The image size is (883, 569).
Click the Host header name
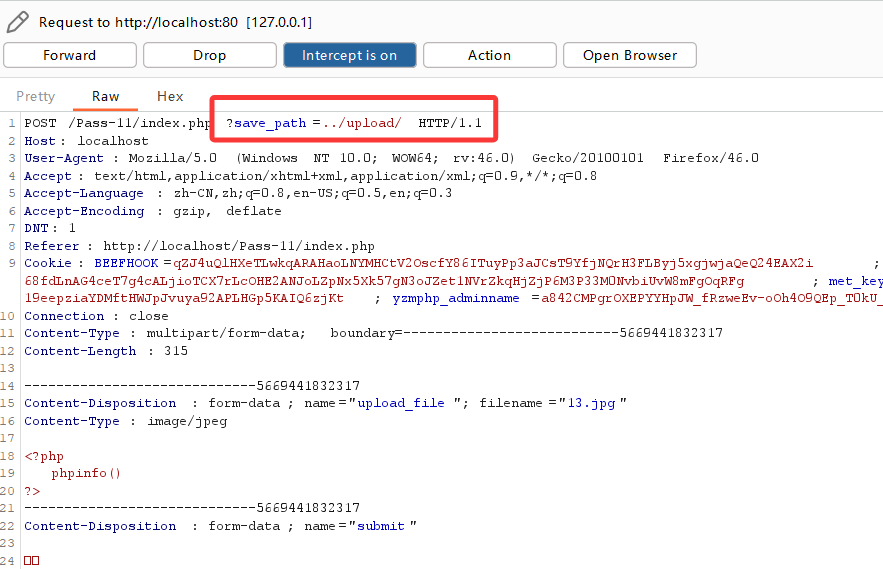point(40,141)
